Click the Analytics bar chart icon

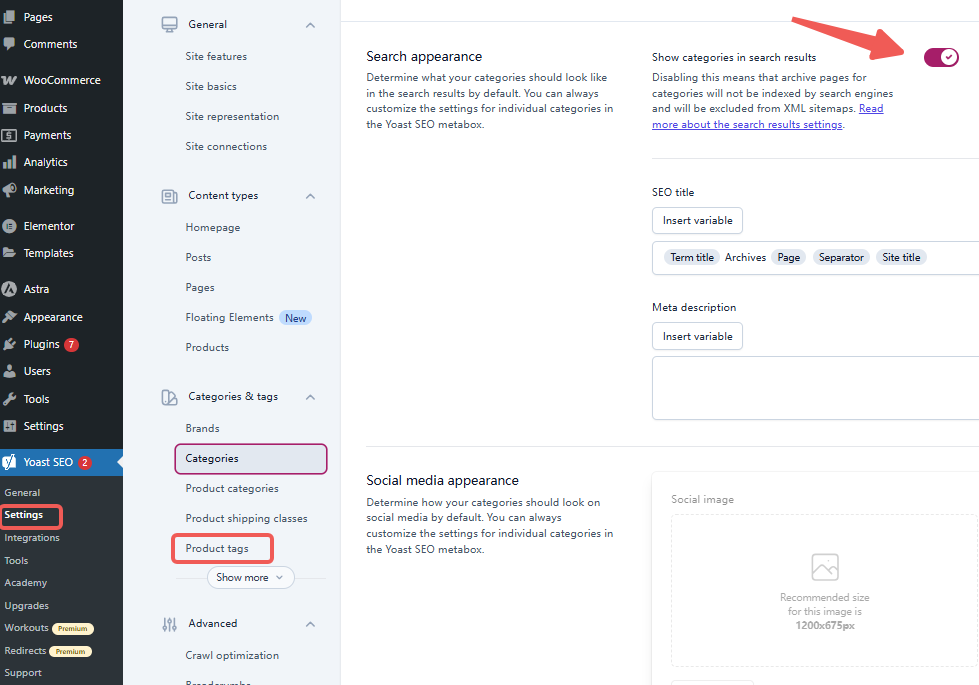[x=9, y=162]
